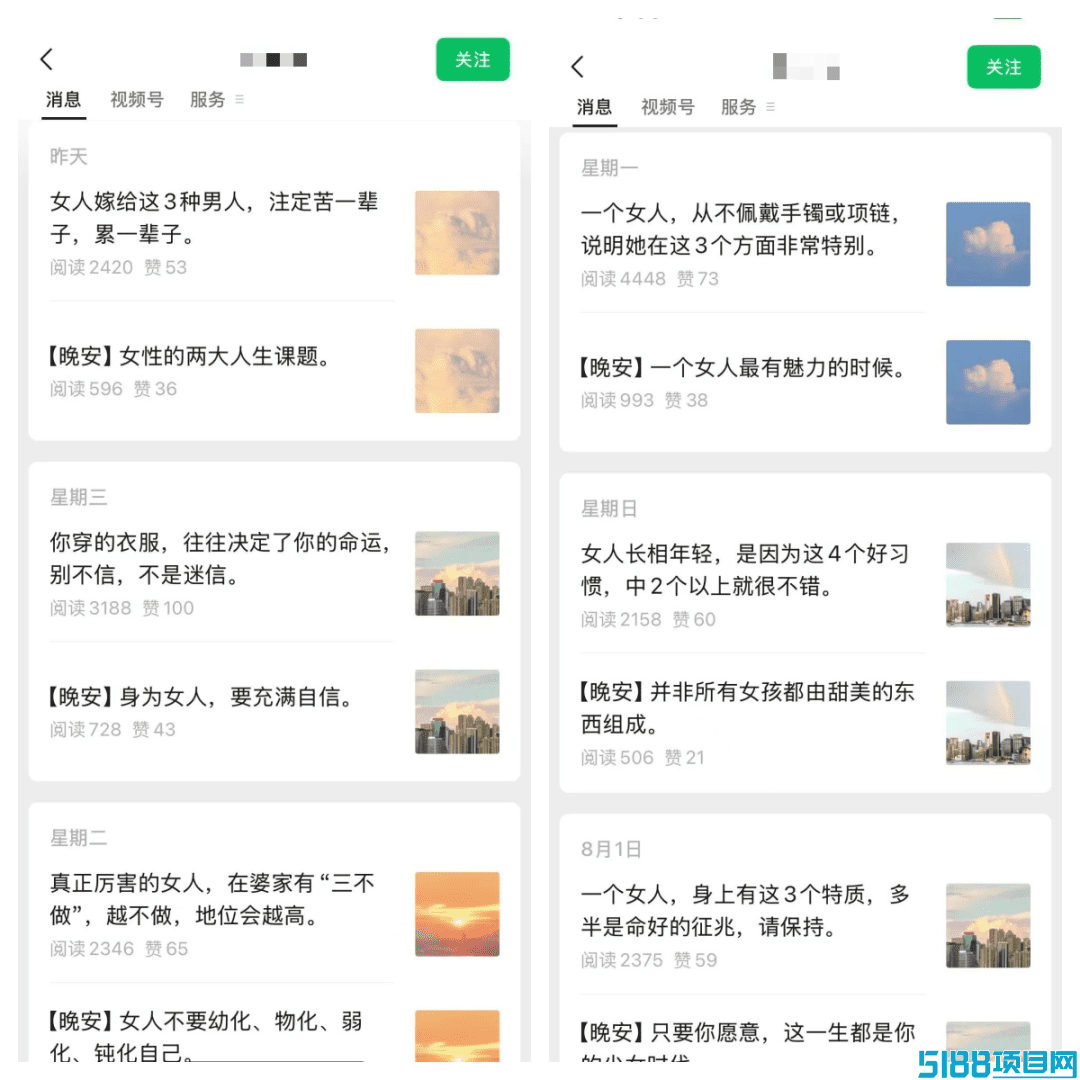Switch to 视频号 tab on right page
The image size is (1080, 1080).
[667, 107]
